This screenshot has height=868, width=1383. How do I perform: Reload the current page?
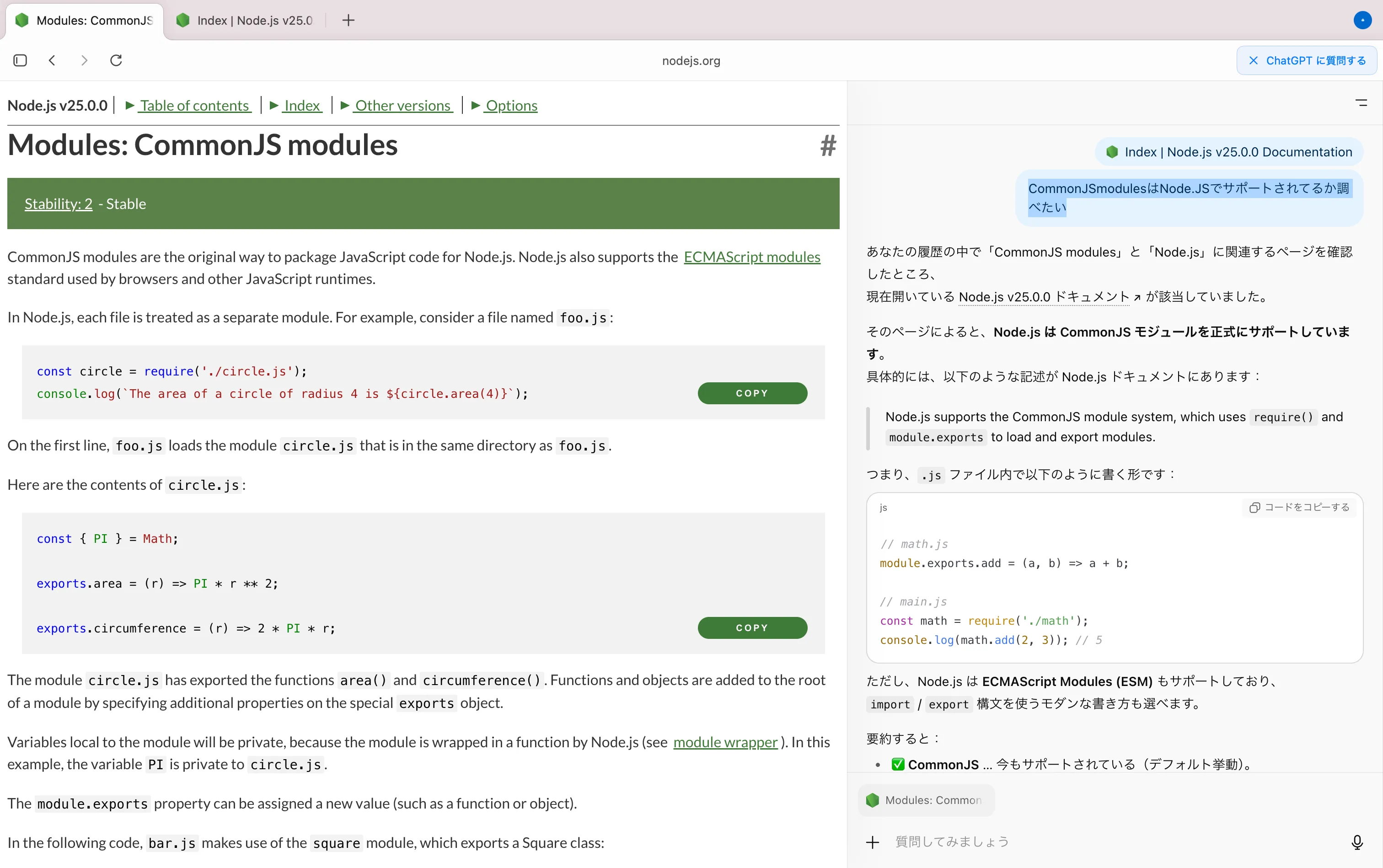(116, 60)
